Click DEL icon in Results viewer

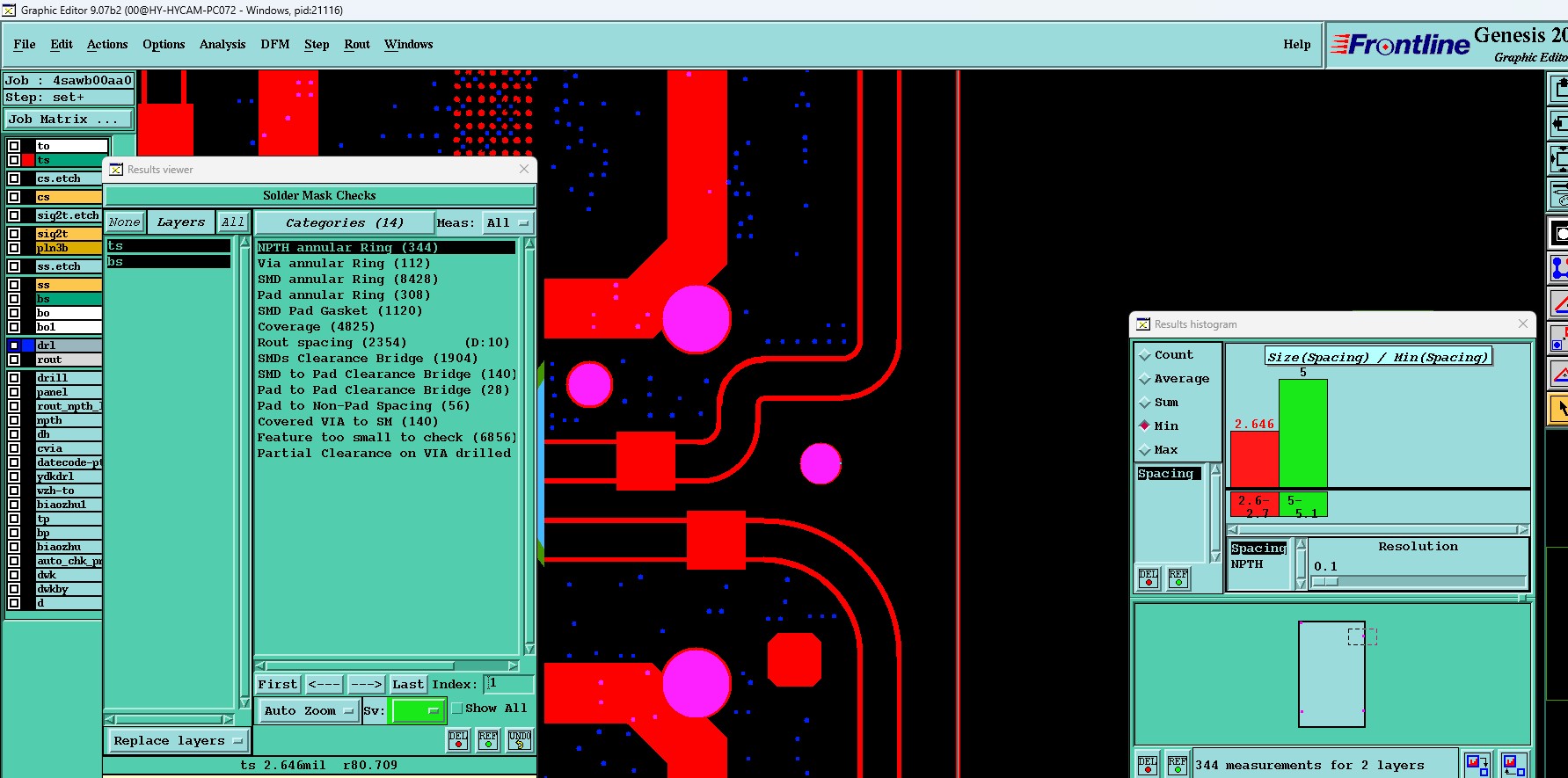[x=458, y=740]
